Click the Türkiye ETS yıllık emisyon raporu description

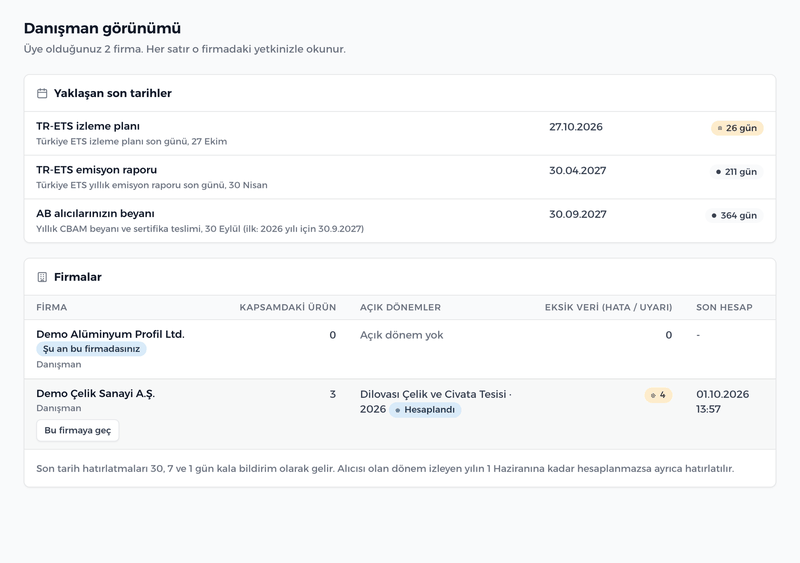click(x=152, y=185)
